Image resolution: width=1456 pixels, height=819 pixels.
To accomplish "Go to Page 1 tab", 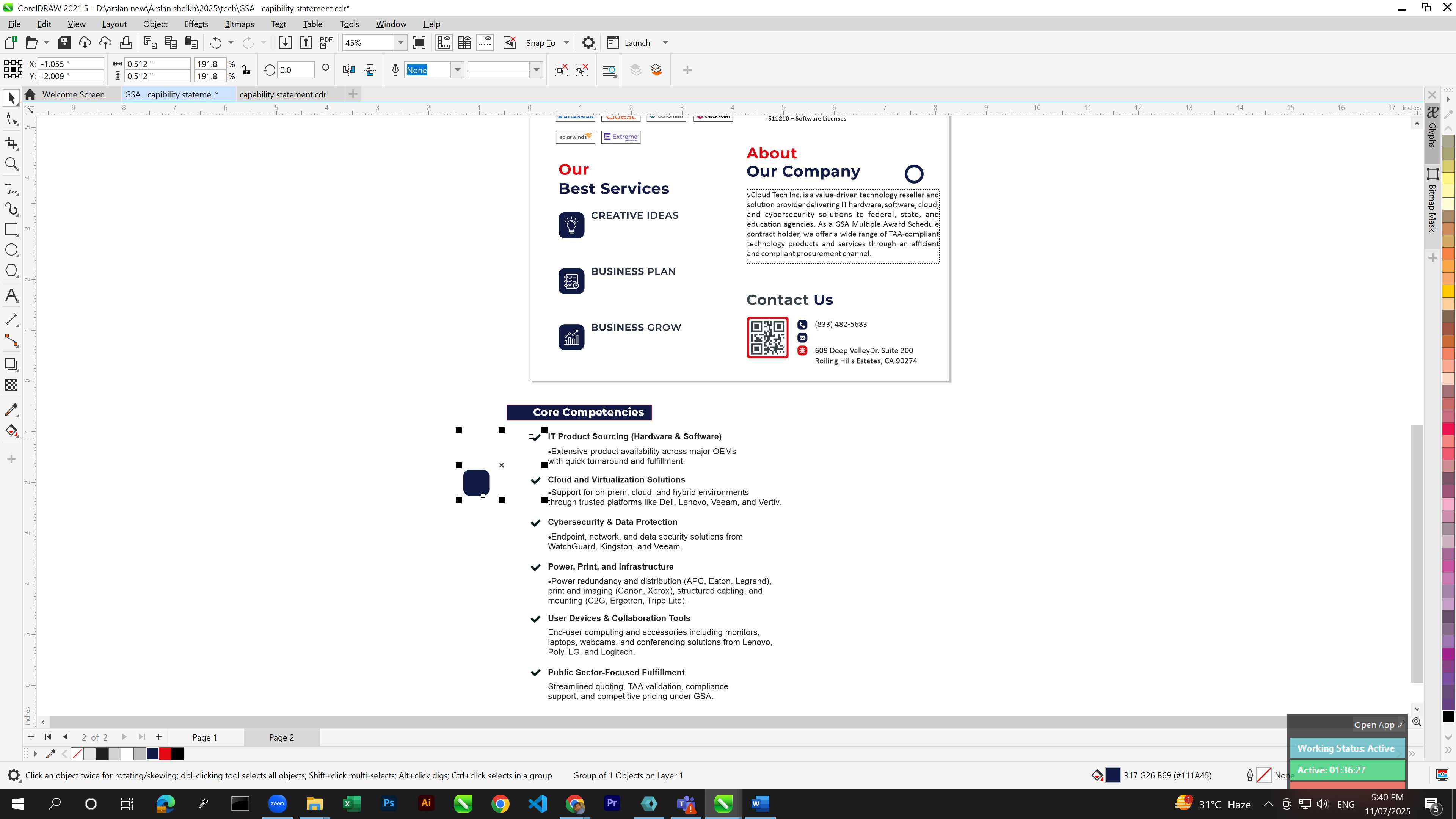I will coord(205,737).
